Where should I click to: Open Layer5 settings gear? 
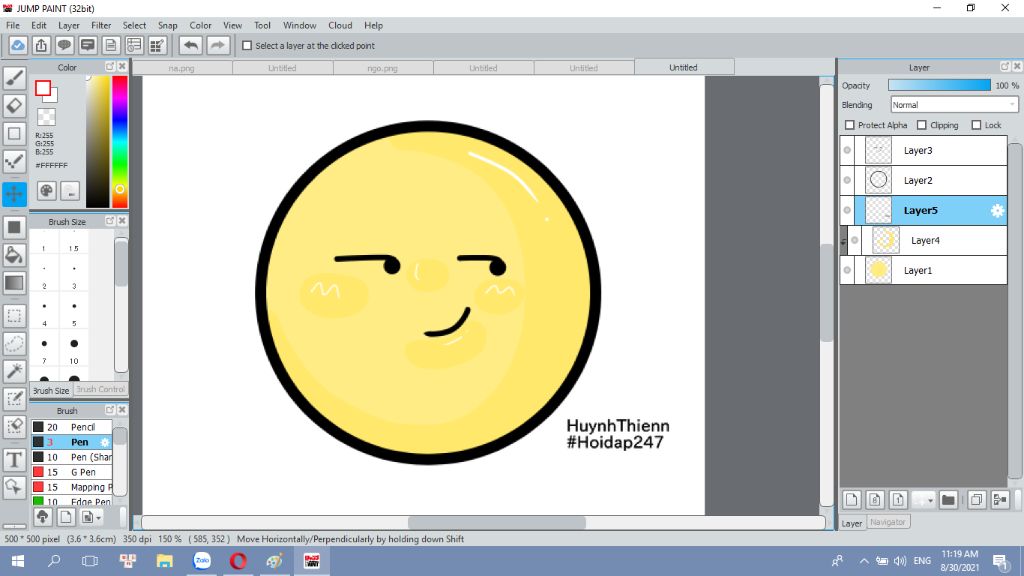[997, 210]
